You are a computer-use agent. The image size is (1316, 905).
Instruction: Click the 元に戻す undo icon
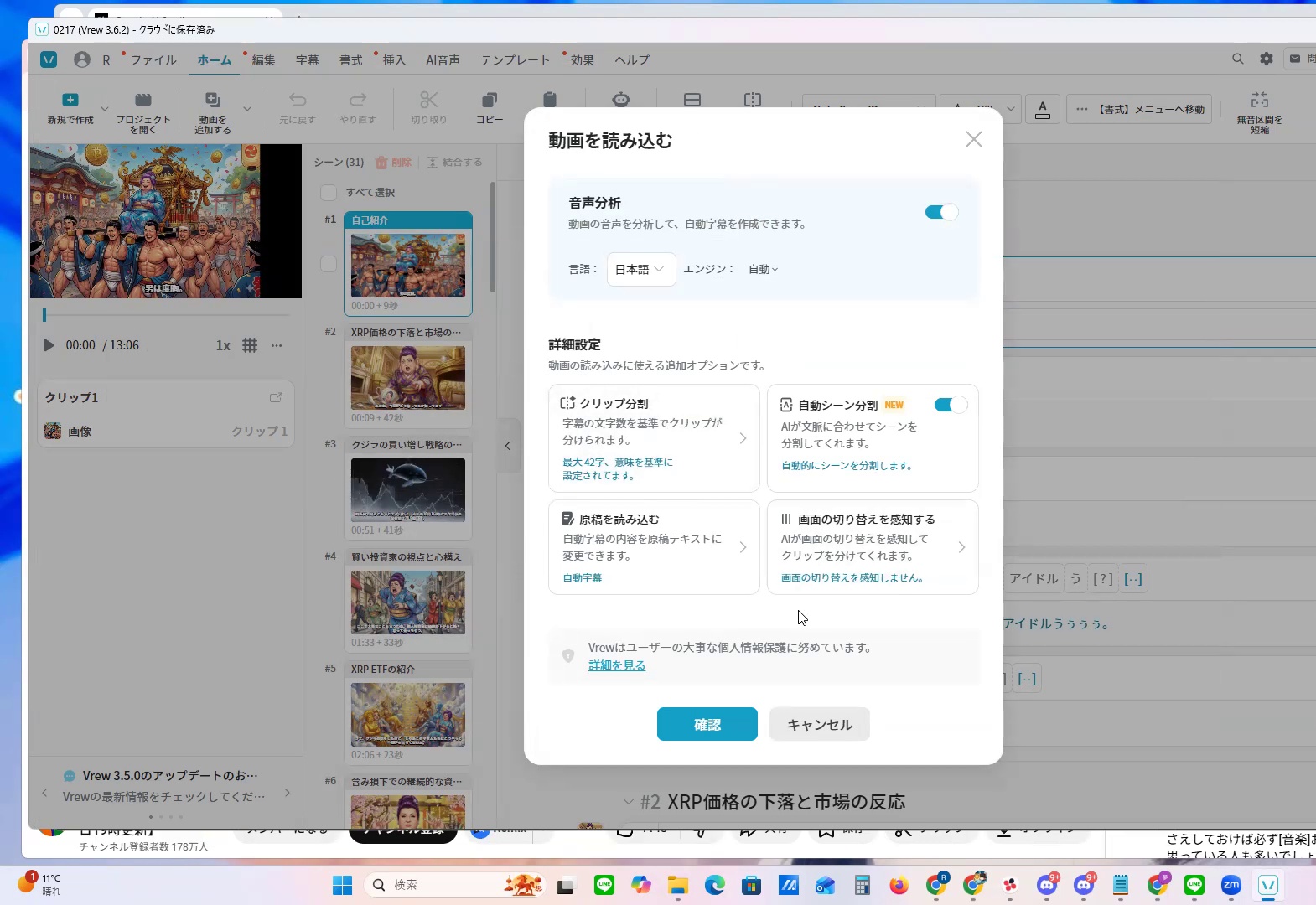click(298, 100)
